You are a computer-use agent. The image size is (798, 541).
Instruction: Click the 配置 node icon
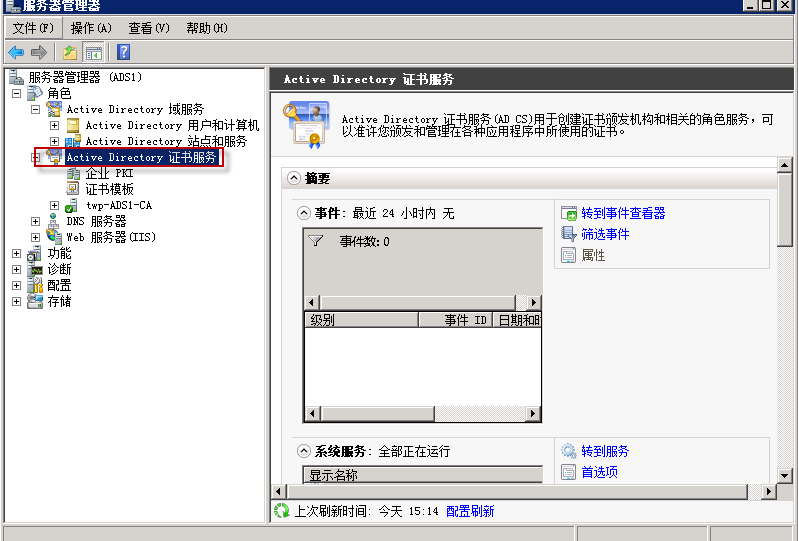point(35,285)
